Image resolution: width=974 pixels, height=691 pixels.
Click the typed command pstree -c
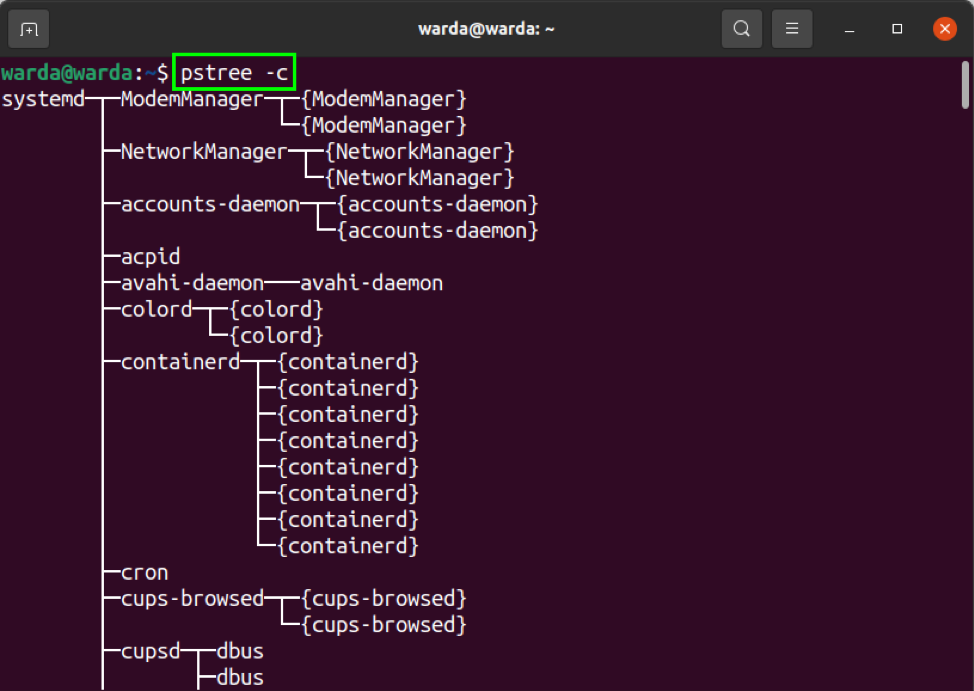coord(234,73)
